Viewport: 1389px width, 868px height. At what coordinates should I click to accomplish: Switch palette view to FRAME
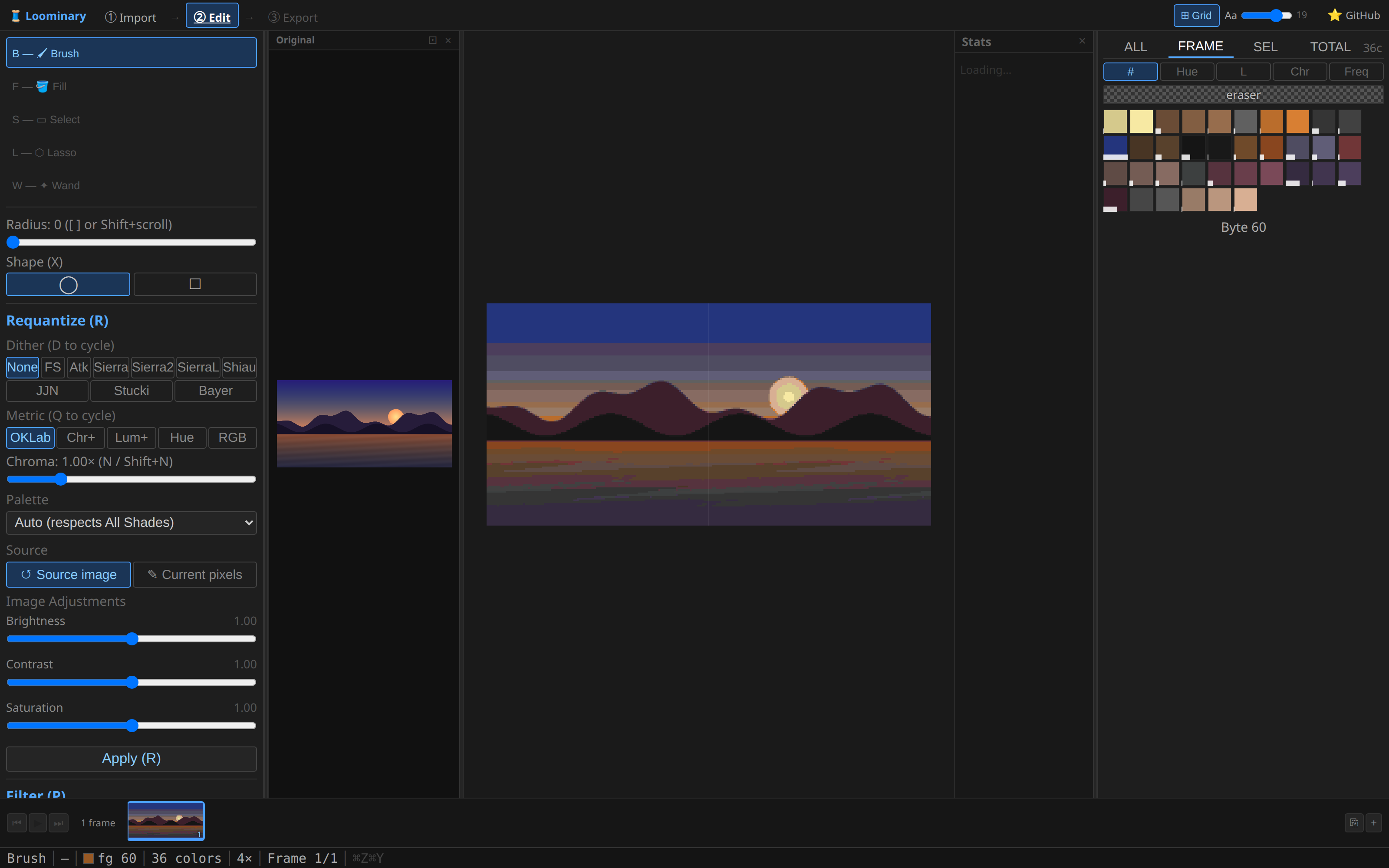tap(1200, 46)
